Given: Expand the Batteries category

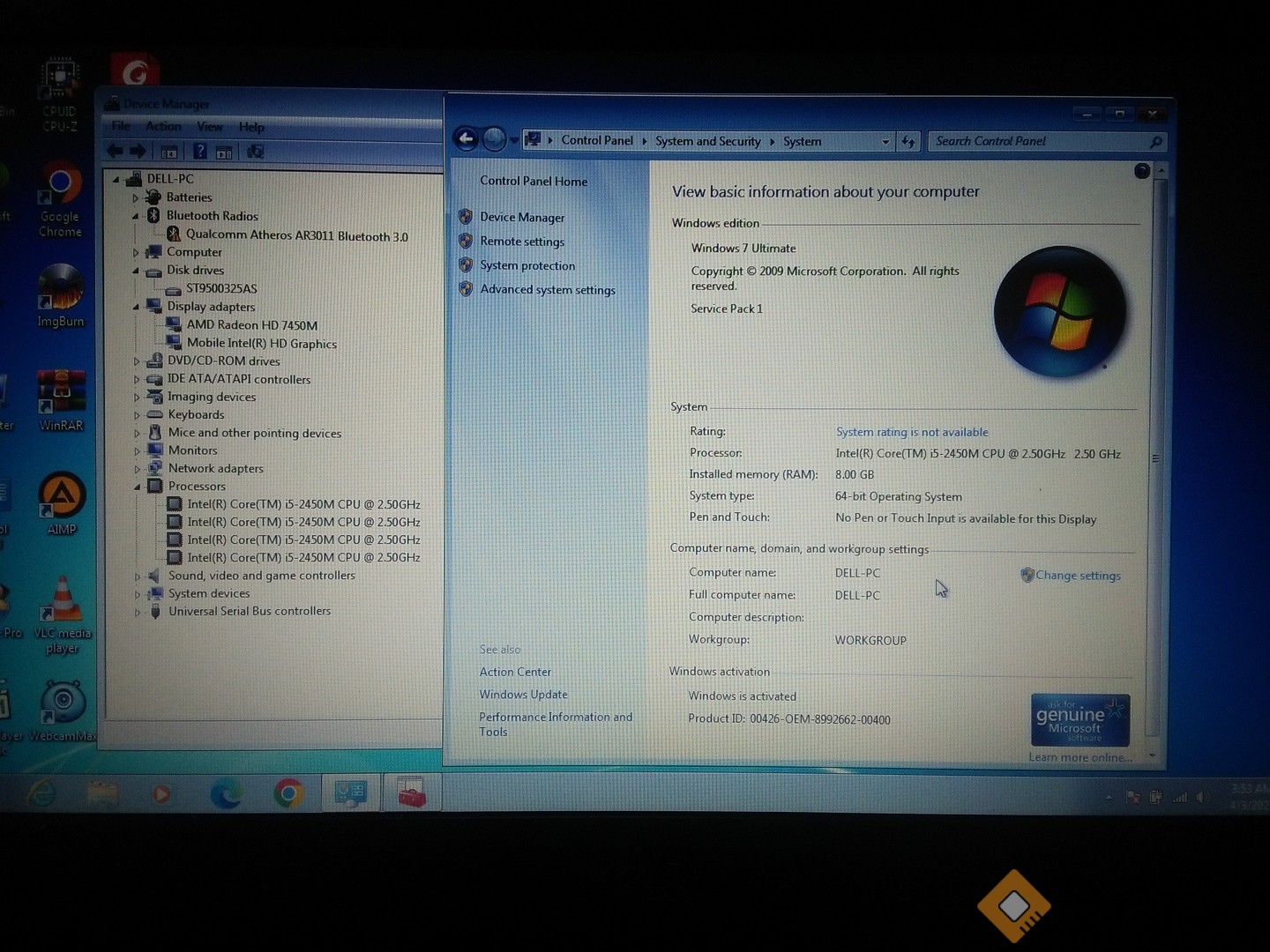Looking at the screenshot, I should tap(136, 197).
